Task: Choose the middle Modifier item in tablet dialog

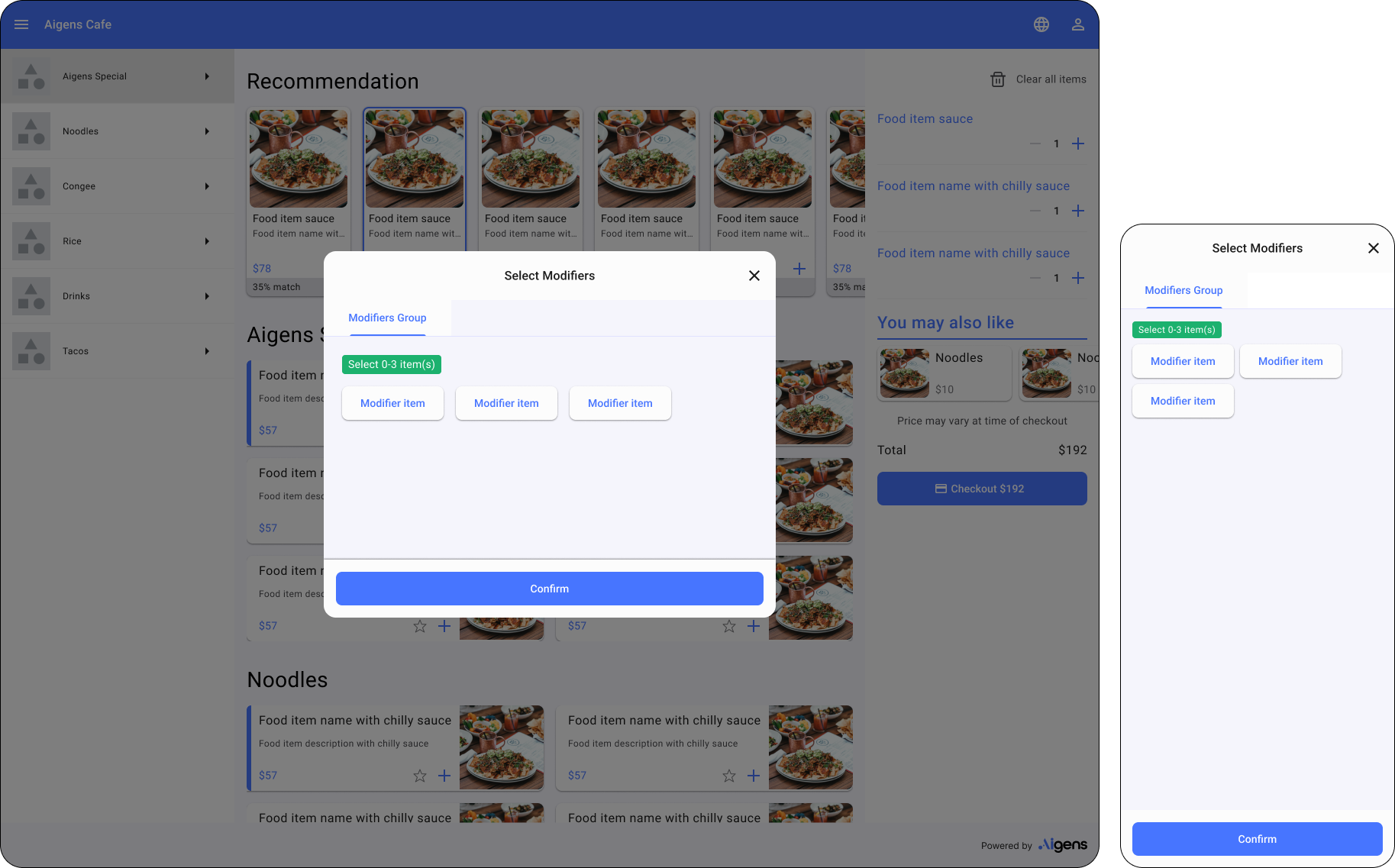Action: (x=506, y=403)
